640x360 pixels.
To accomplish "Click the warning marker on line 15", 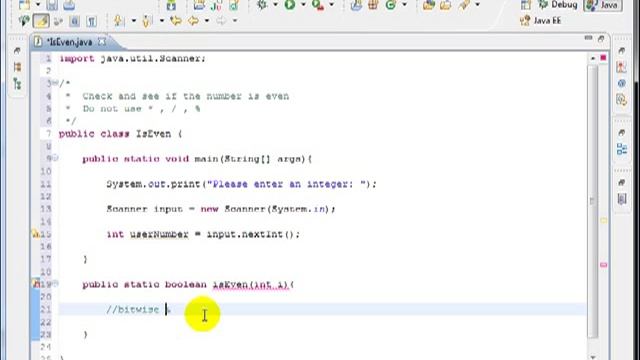I will [x=36, y=234].
